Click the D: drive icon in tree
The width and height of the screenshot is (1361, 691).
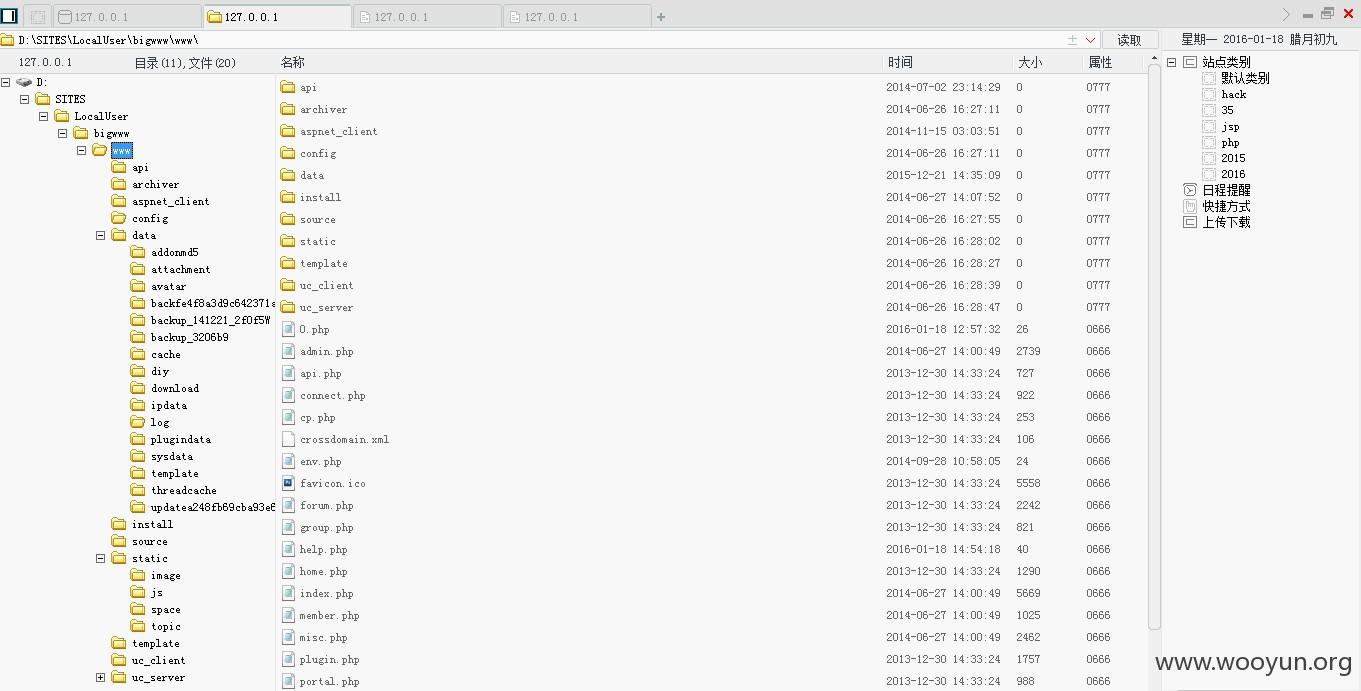(x=24, y=82)
